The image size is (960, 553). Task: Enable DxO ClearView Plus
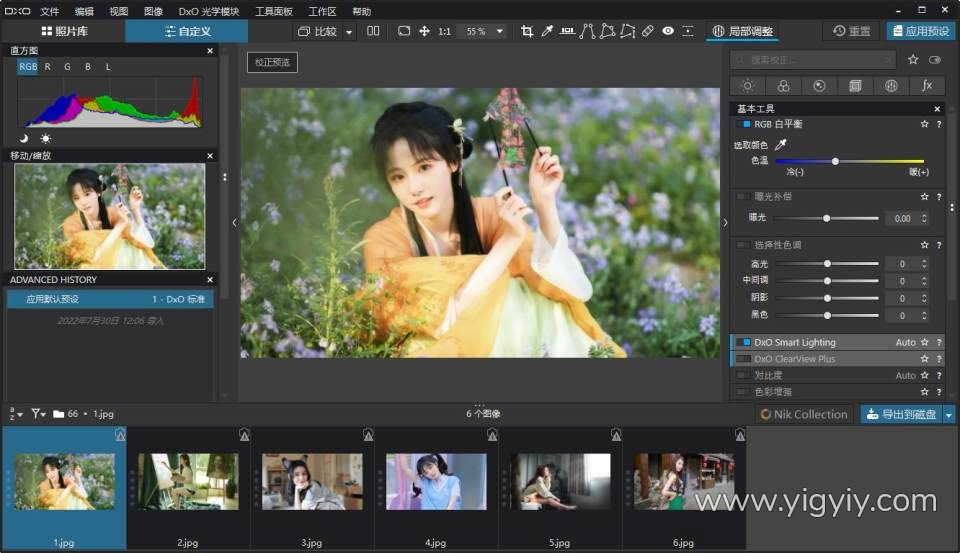(x=743, y=359)
